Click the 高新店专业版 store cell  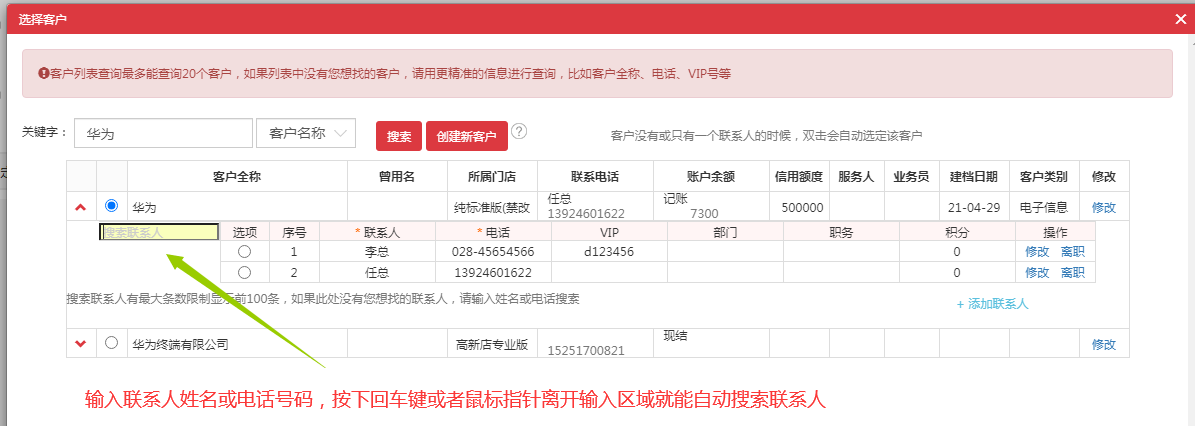[492, 344]
